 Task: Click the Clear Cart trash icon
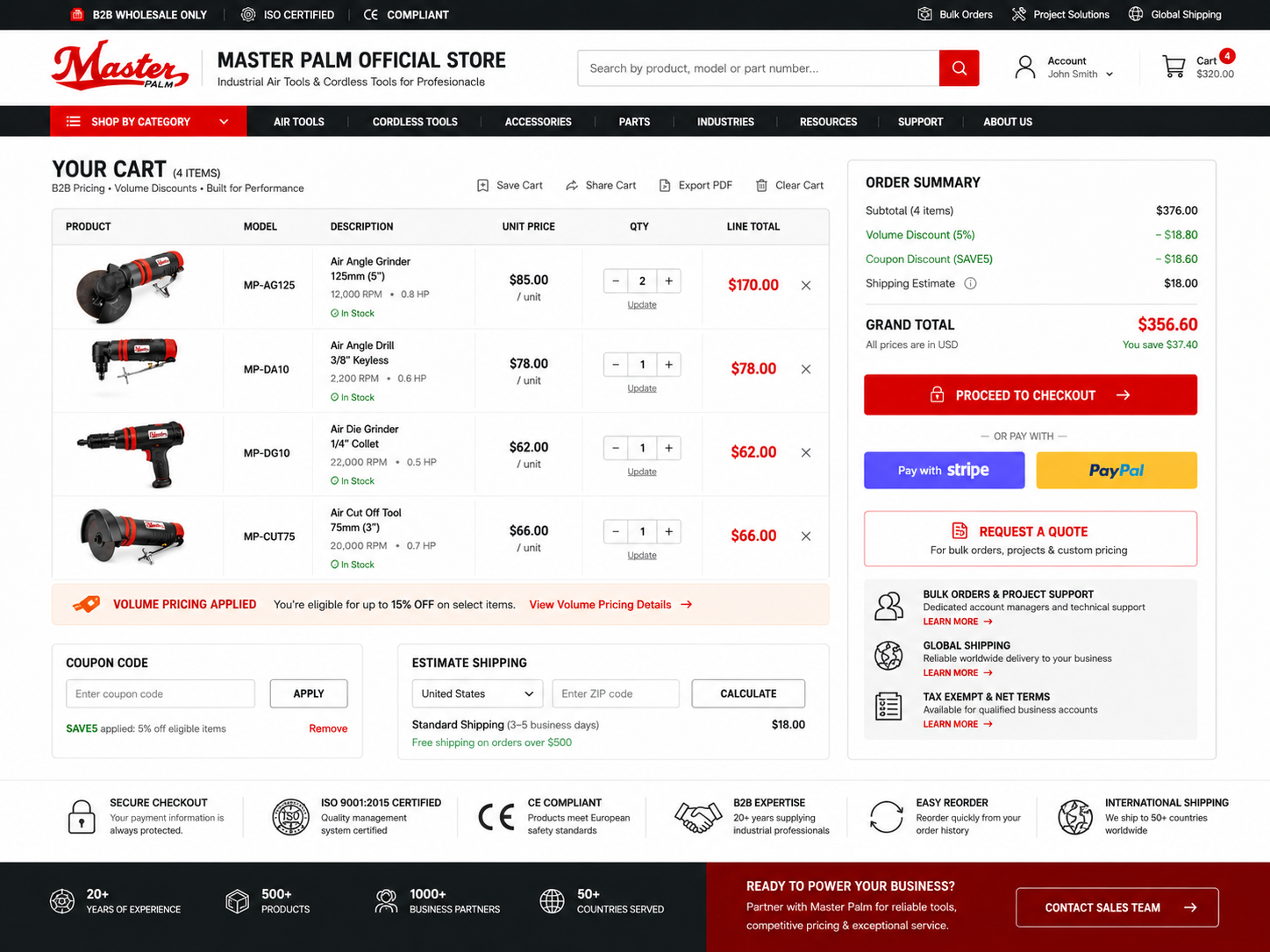(761, 185)
